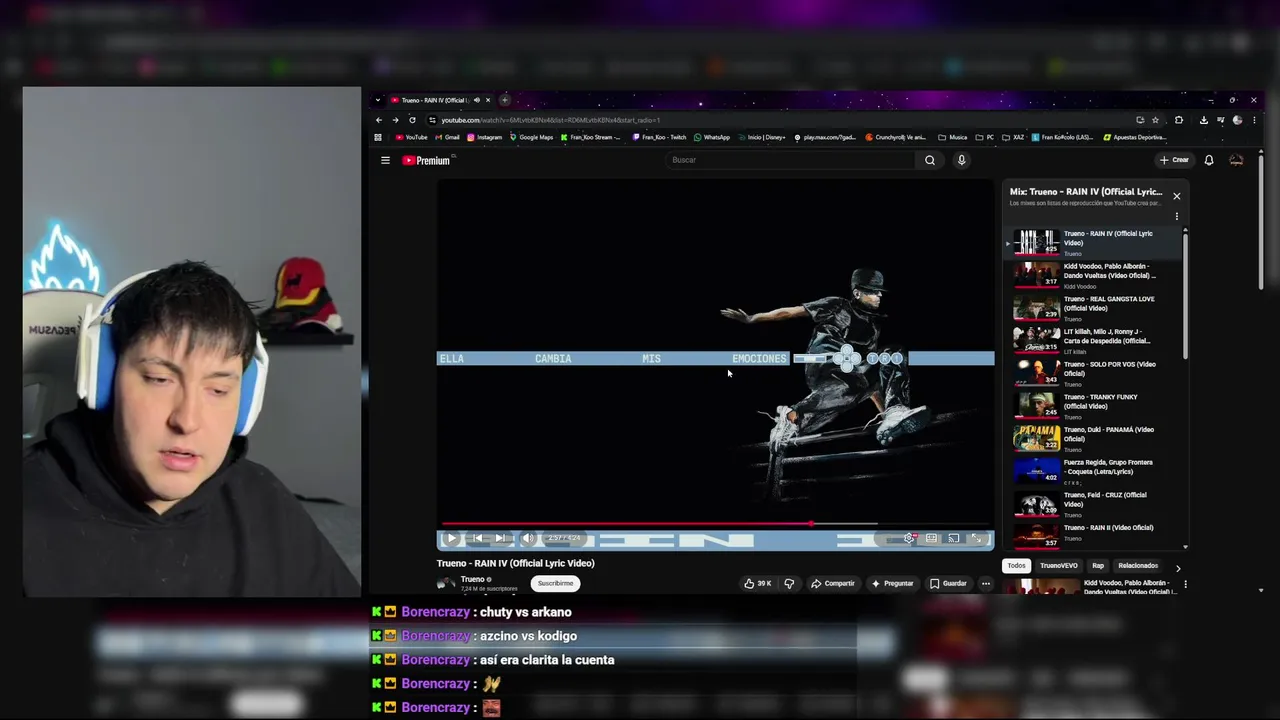The height and width of the screenshot is (720, 1280).
Task: Select Fuerza Regida Coqueta in playlist
Action: (1095, 470)
